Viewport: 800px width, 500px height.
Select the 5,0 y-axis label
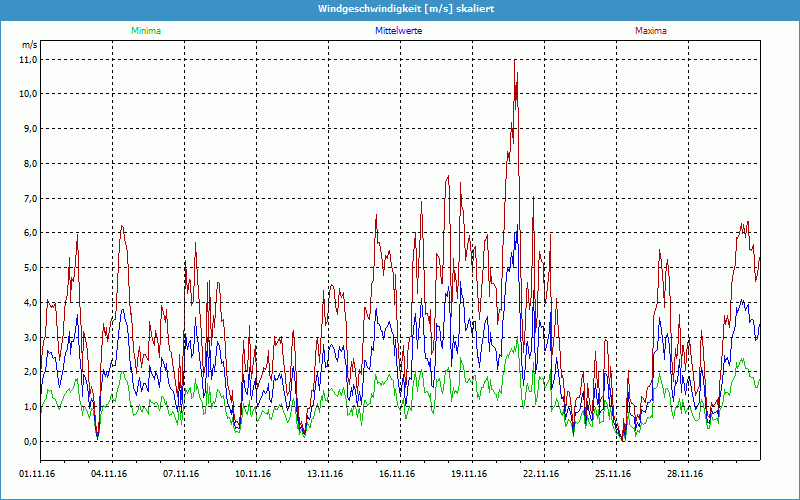coord(29,268)
